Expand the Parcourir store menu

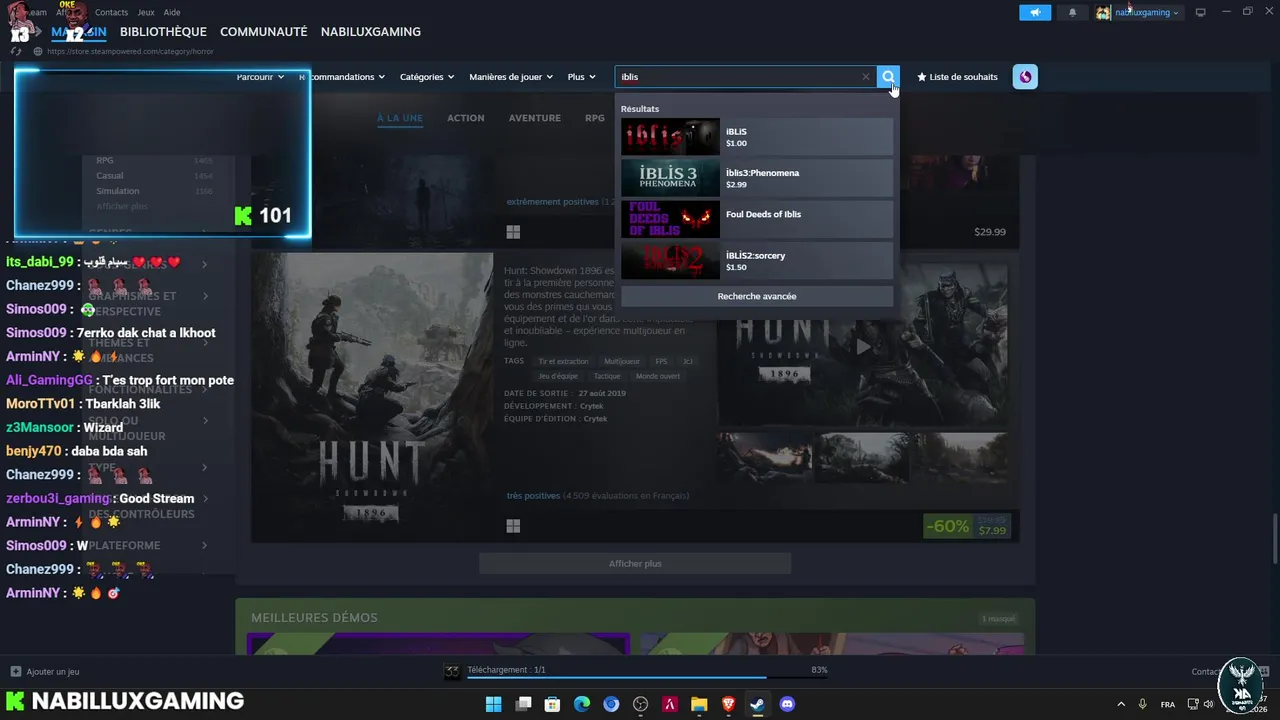[x=260, y=77]
